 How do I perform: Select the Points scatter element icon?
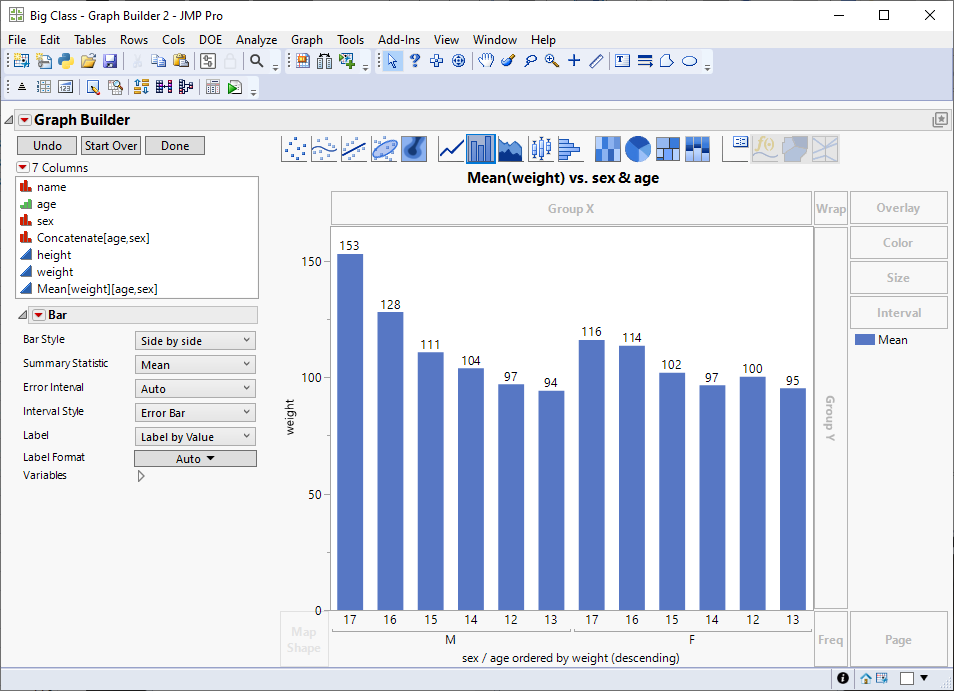point(296,150)
